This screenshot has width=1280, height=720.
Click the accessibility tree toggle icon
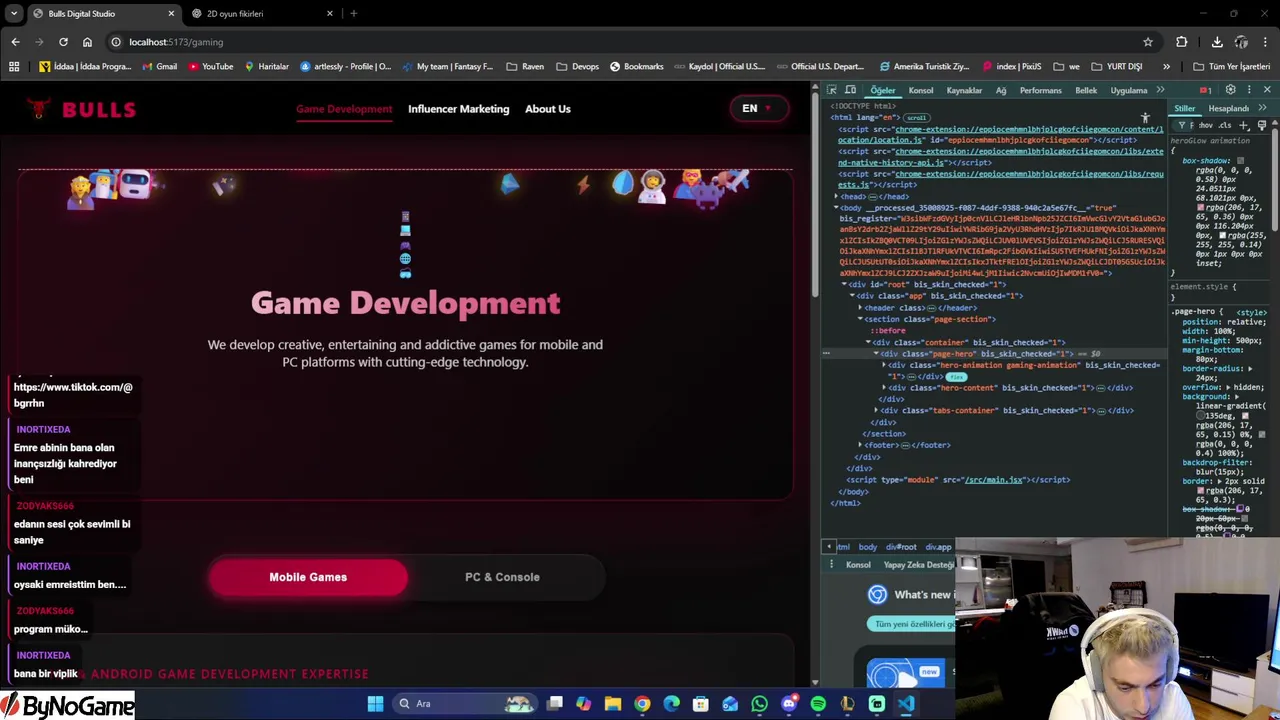point(1145,118)
